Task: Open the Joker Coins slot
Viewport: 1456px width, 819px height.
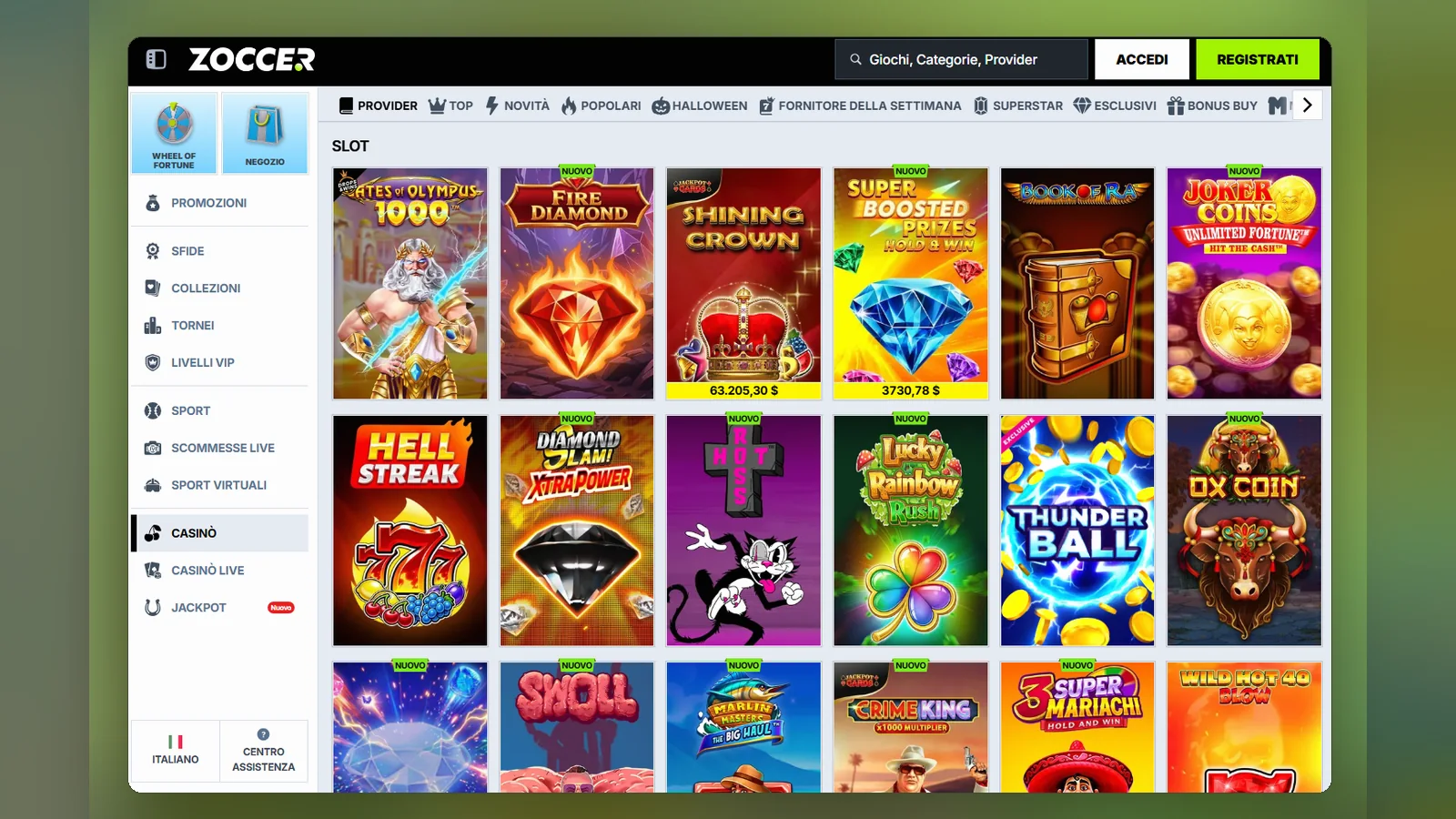Action: 1244,283
